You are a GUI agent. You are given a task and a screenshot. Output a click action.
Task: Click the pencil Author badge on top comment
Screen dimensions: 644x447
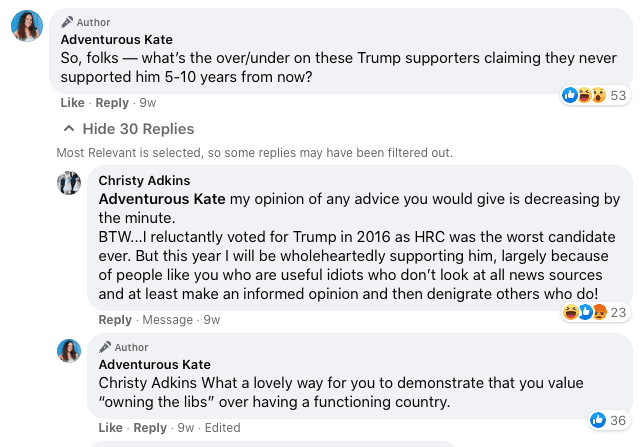(x=85, y=22)
